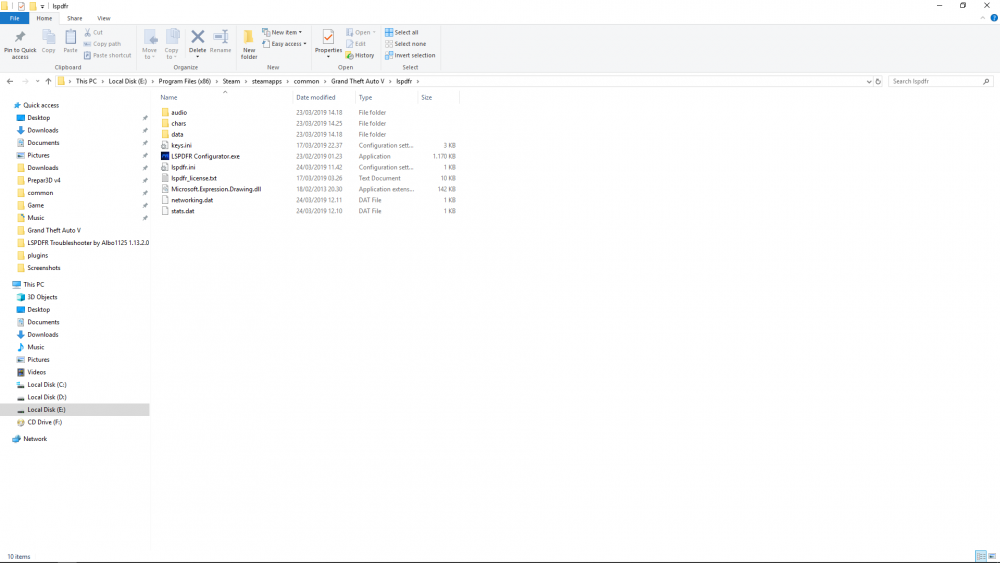Click the Forward navigation arrow
Screen dimensions: 1000x563
click(x=25, y=81)
